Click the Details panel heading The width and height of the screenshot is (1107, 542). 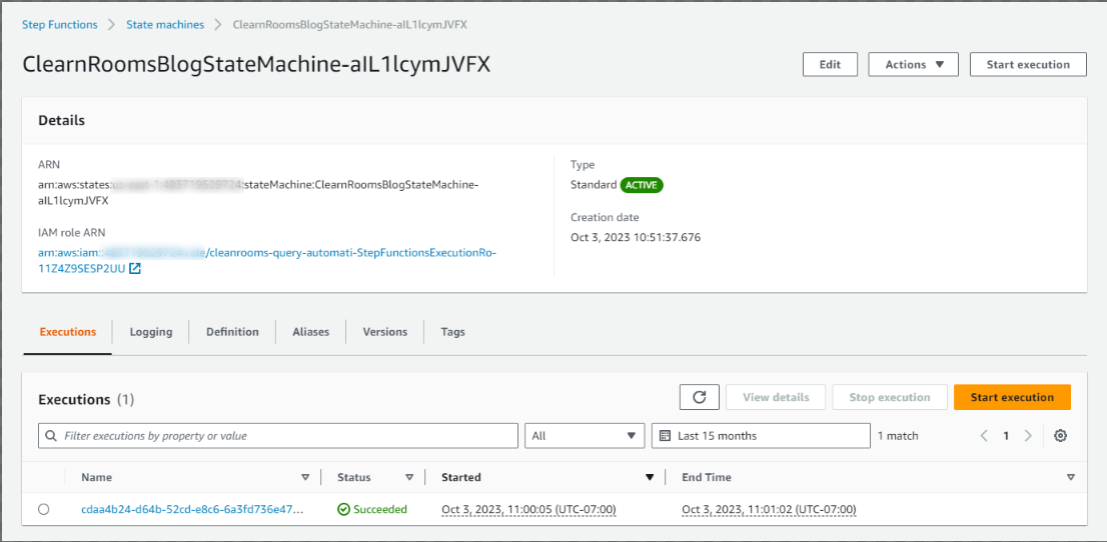click(61, 121)
